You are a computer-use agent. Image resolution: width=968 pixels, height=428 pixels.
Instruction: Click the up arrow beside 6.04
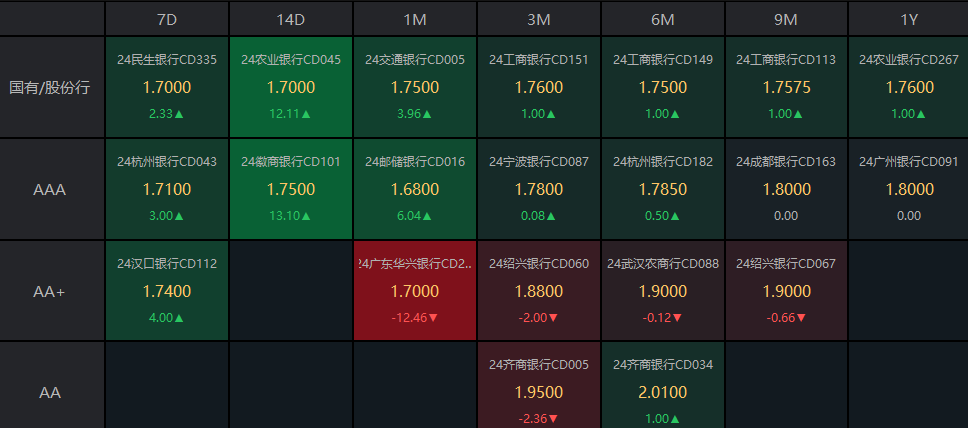tap(428, 216)
